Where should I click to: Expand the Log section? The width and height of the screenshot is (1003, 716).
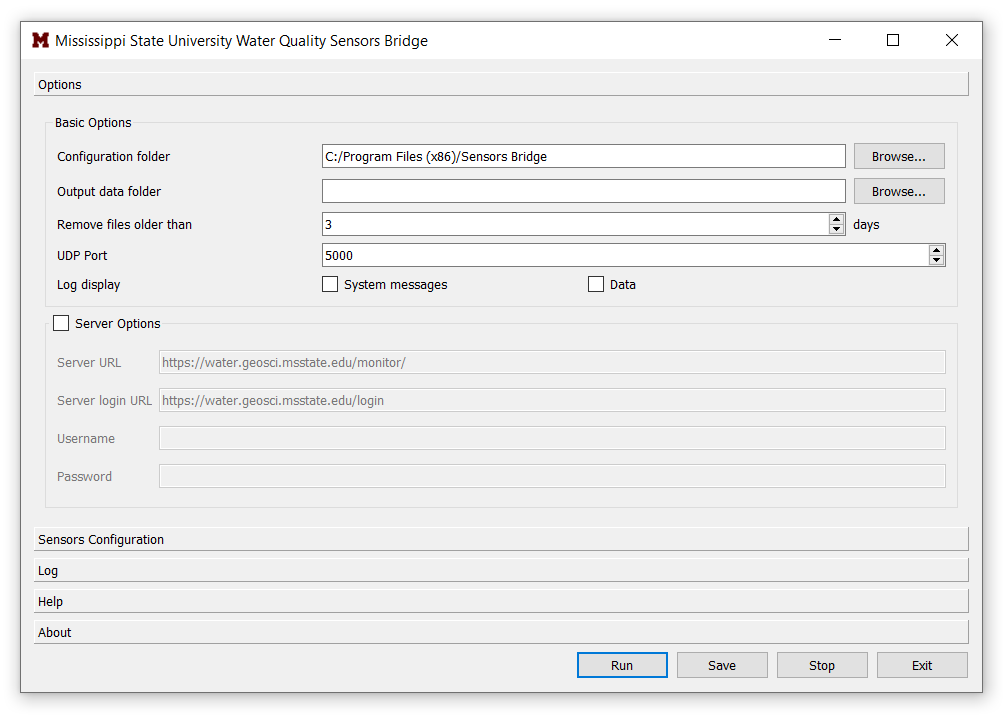pos(501,570)
